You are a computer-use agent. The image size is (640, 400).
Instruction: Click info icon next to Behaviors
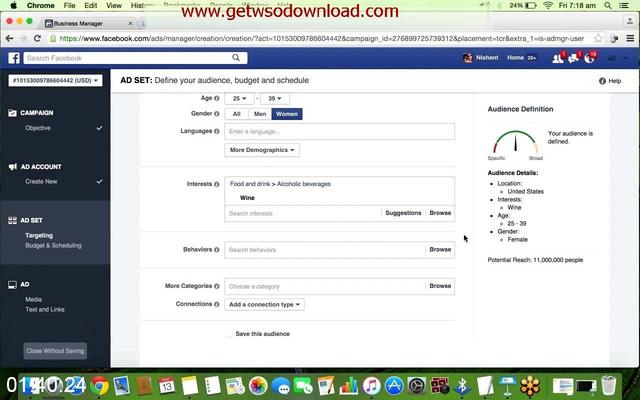(x=217, y=249)
